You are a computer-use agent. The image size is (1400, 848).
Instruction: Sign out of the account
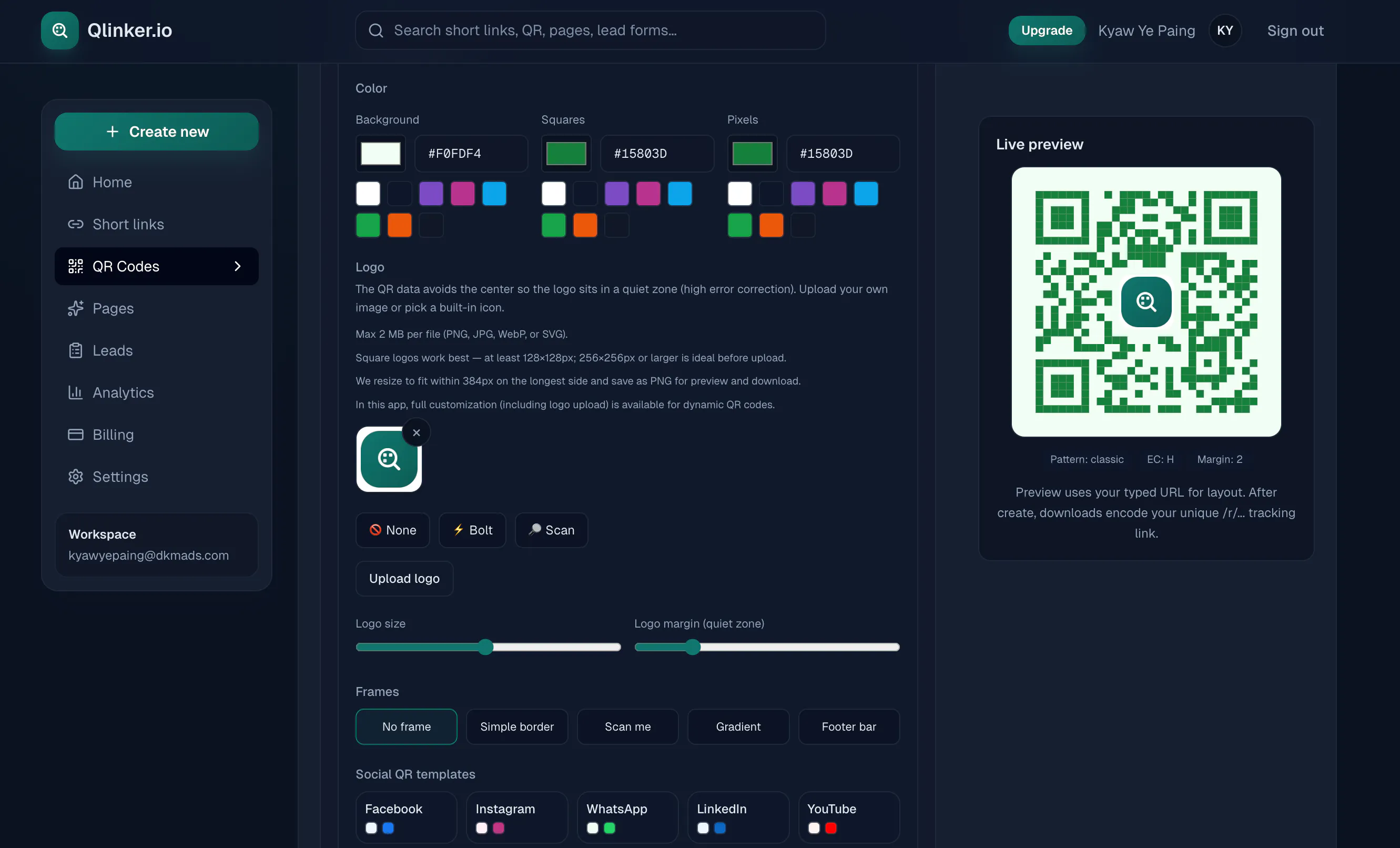(1295, 30)
